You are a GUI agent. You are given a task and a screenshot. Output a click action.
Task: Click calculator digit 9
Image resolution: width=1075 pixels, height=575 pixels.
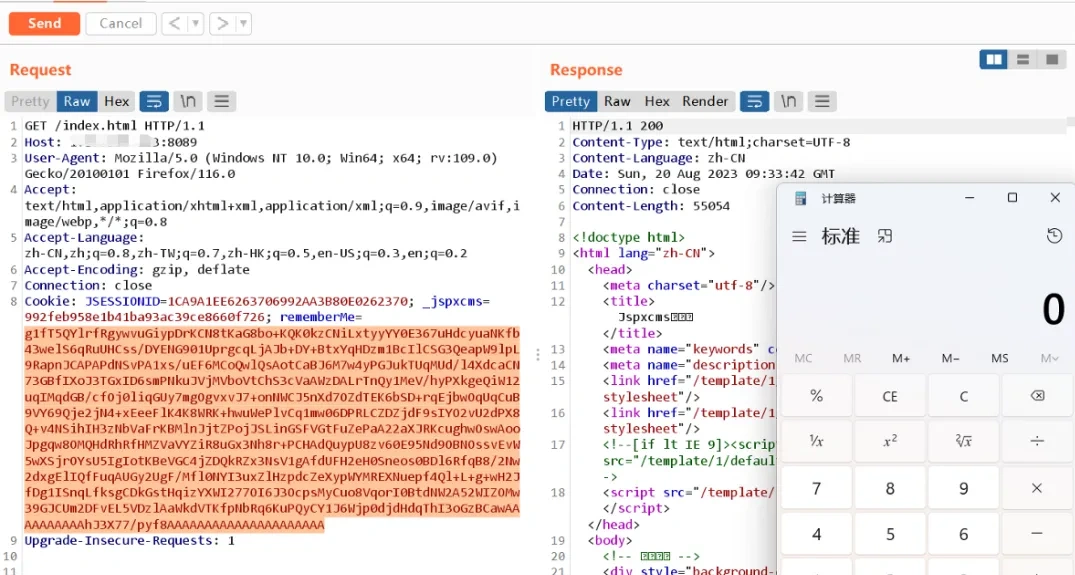tap(964, 488)
